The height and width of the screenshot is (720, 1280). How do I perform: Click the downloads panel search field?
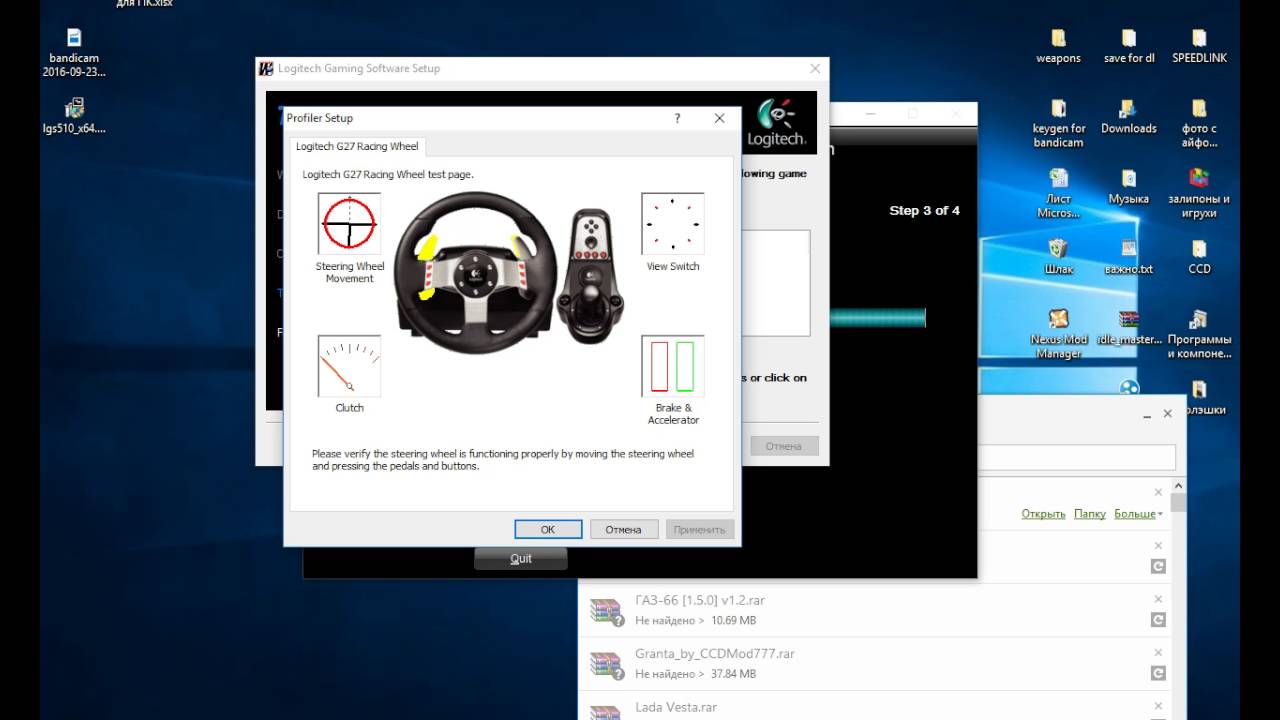pyautogui.click(x=1076, y=458)
